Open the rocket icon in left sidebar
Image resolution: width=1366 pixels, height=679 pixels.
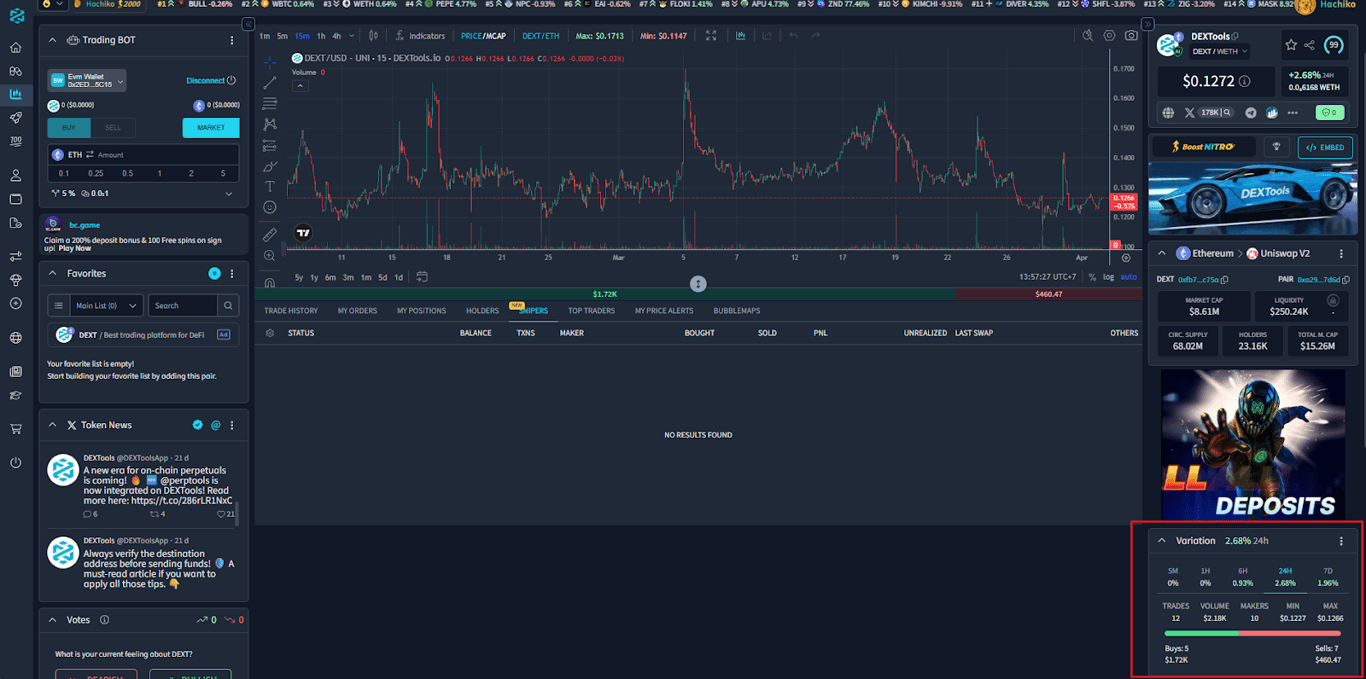pos(15,118)
